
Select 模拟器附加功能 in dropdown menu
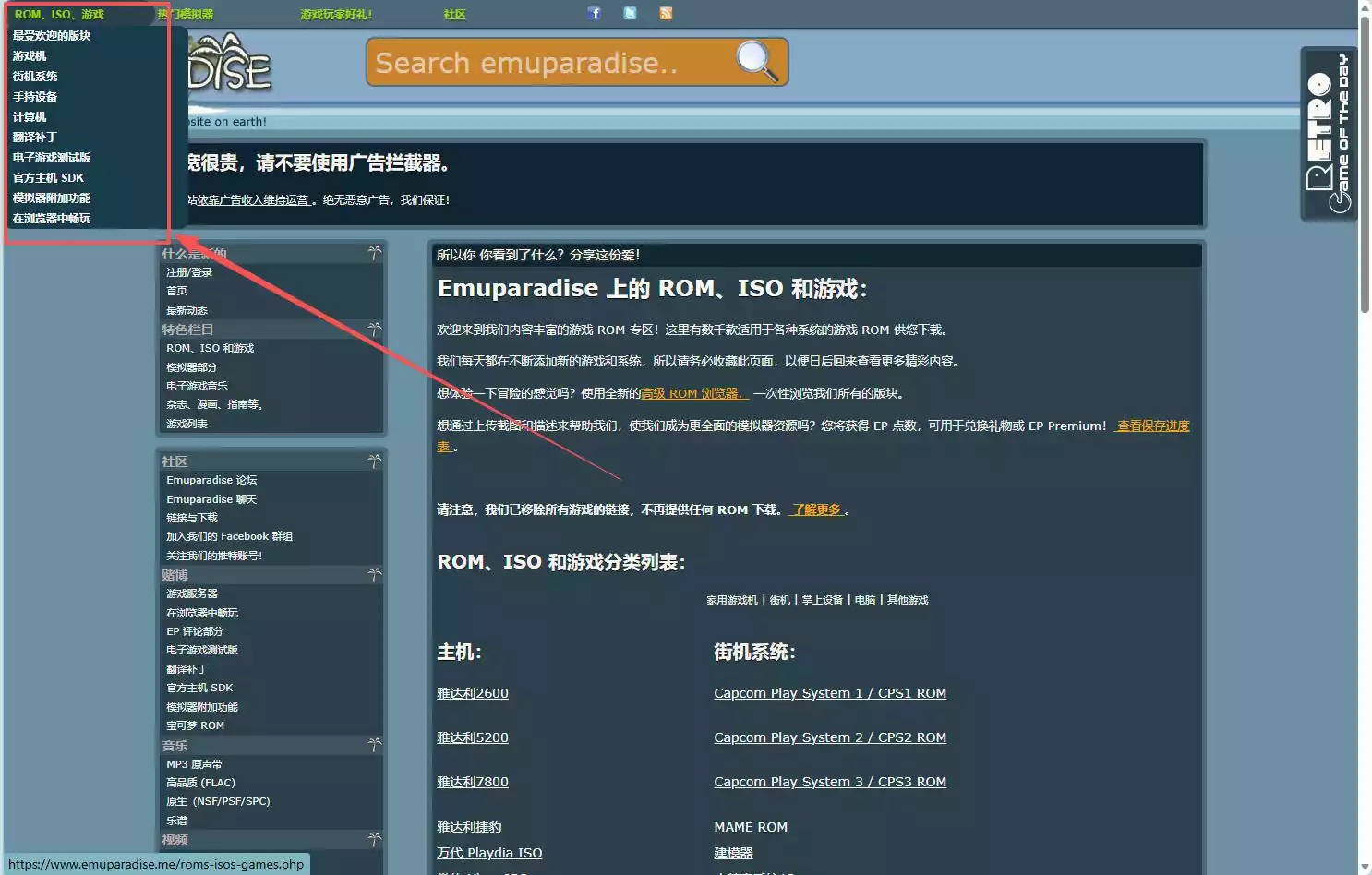[52, 198]
